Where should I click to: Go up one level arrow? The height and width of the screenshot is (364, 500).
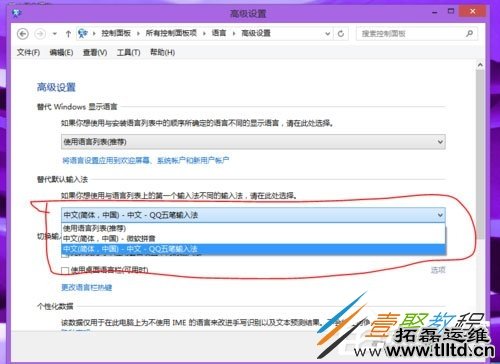[x=68, y=34]
